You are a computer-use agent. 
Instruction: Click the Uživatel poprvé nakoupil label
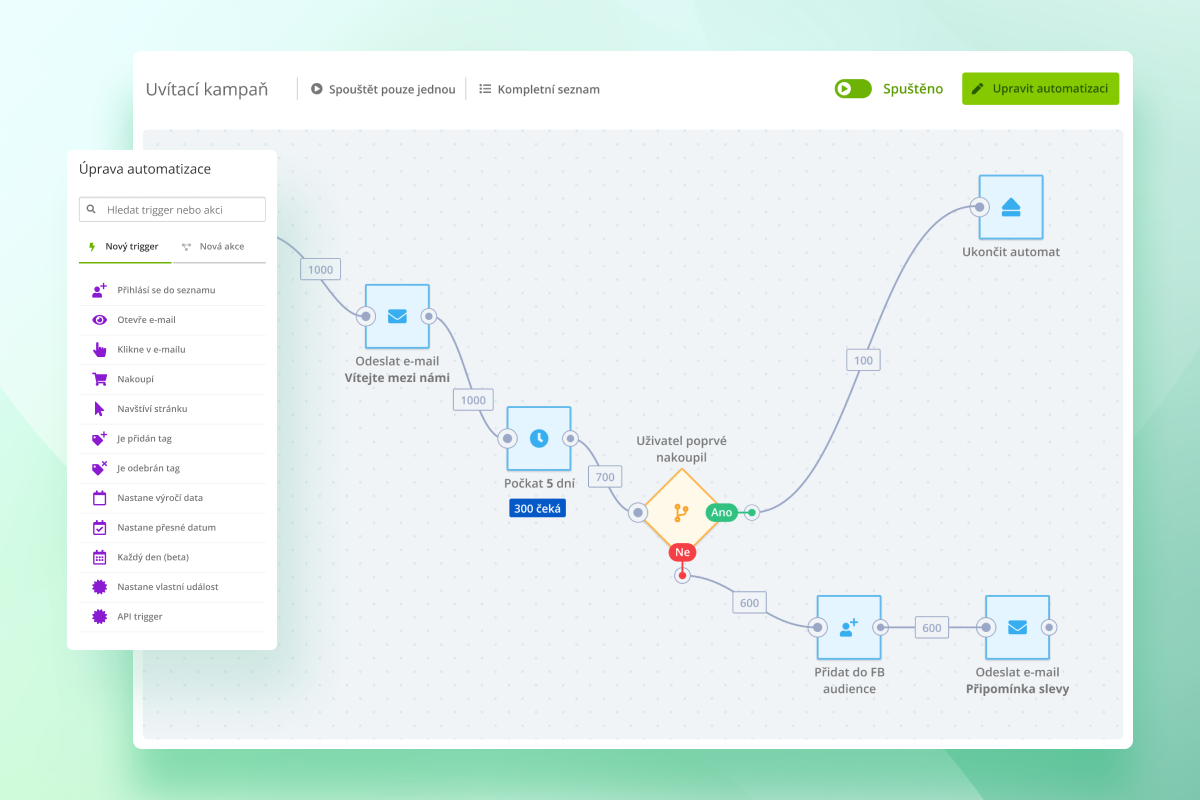[x=682, y=449]
